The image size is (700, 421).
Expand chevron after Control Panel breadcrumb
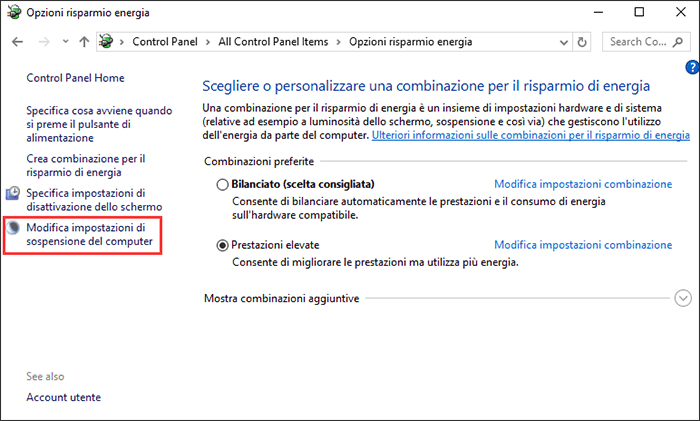point(208,42)
